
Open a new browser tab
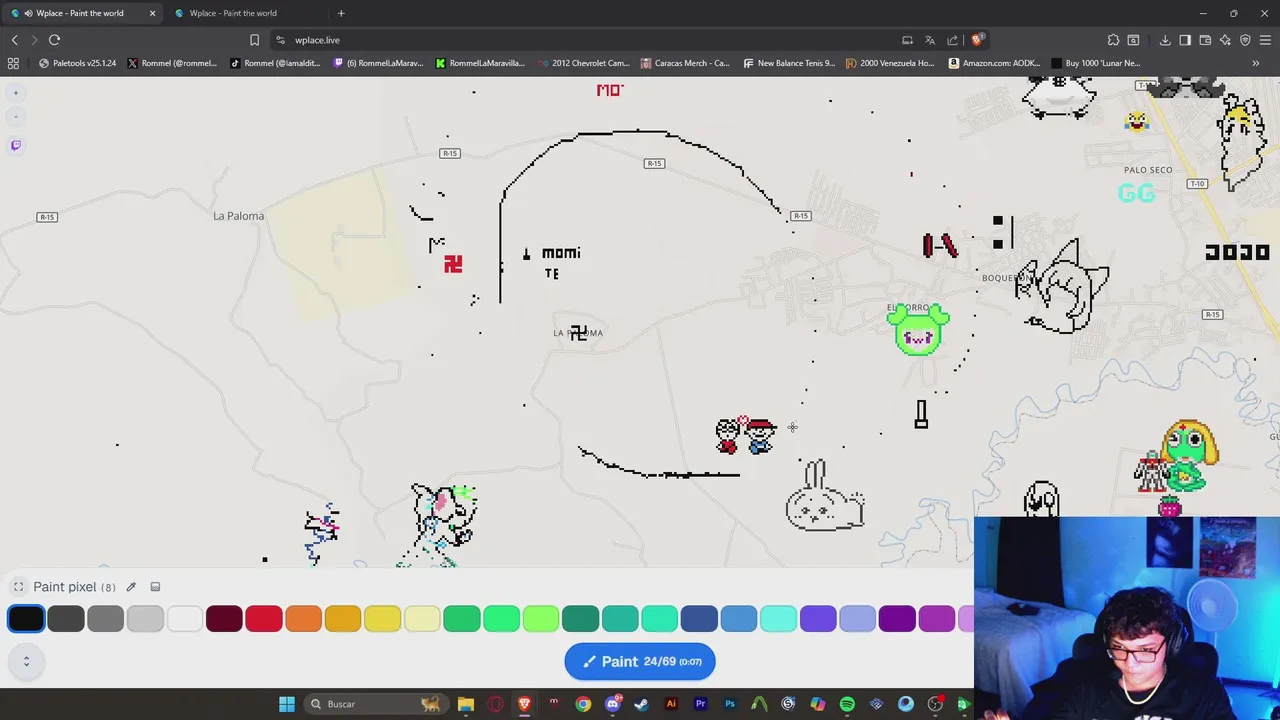click(x=341, y=13)
